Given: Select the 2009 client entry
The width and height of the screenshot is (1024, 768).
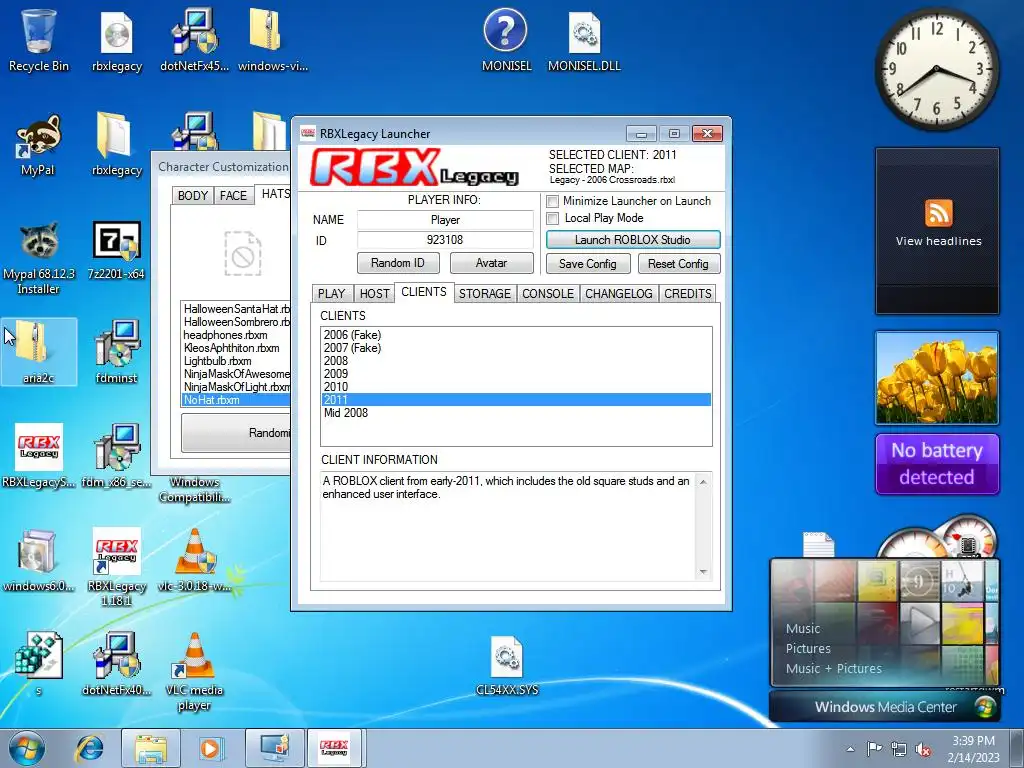Looking at the screenshot, I should click(x=516, y=374).
